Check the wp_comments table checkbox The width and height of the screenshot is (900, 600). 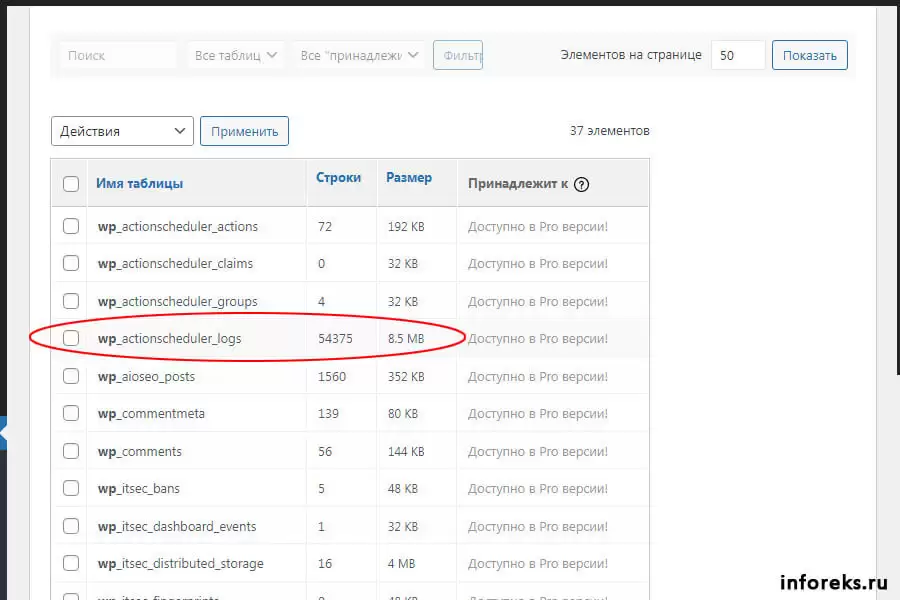[71, 451]
